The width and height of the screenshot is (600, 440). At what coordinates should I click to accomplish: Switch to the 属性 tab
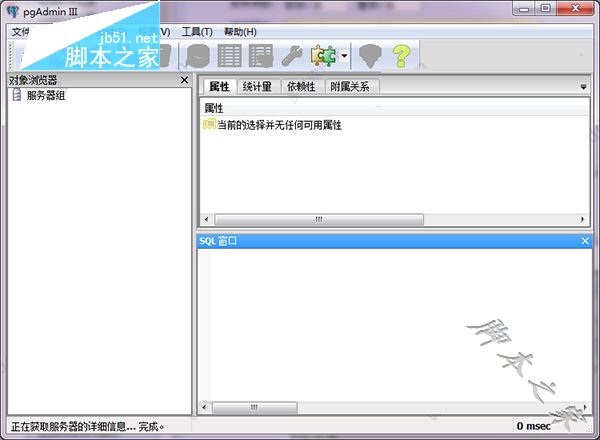coord(219,86)
